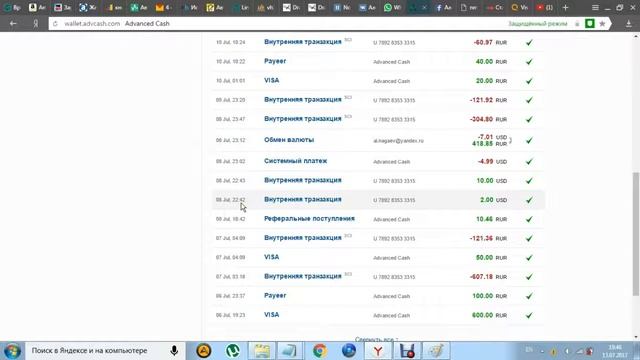The image size is (640, 360).
Task: Bookmark the page with the star icon
Action: [x=602, y=24]
